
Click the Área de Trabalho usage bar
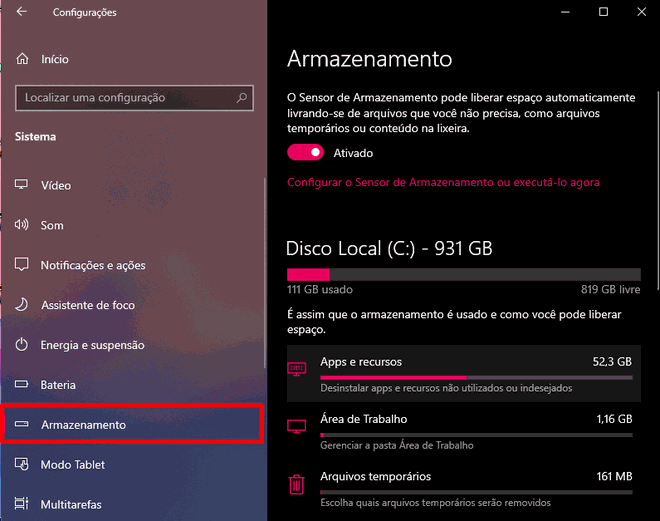(476, 435)
